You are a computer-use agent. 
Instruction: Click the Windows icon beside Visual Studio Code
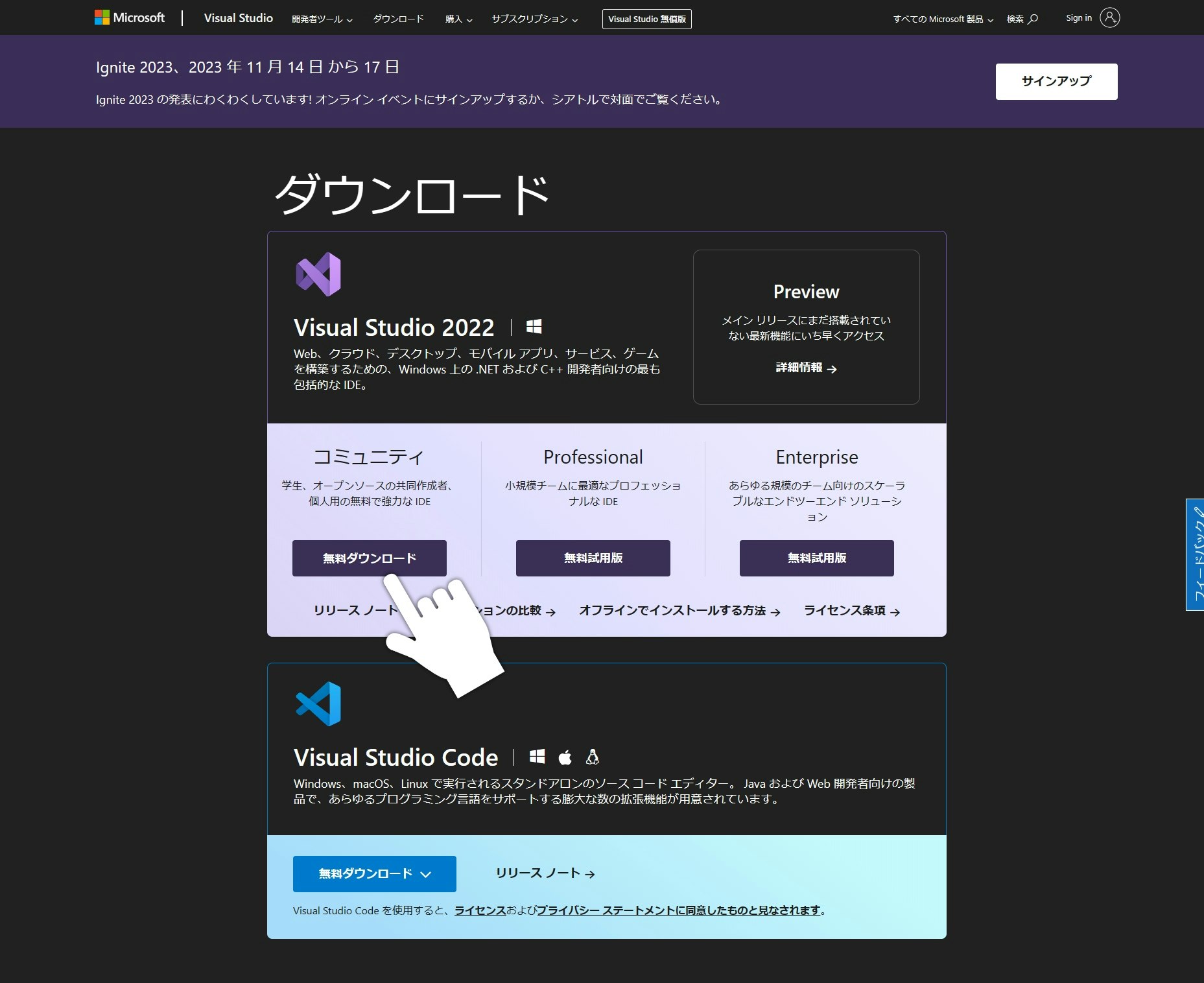click(537, 757)
